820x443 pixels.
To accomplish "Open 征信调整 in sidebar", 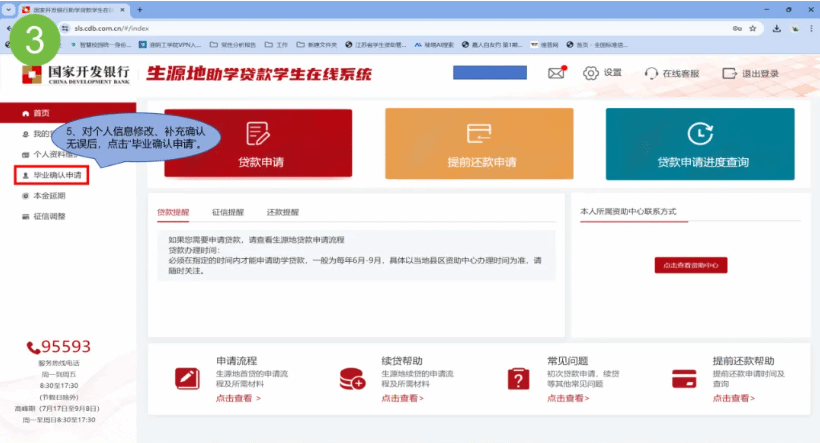I will [44, 216].
